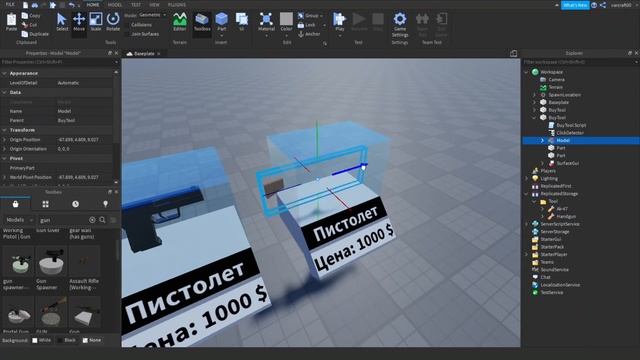Open the Models category dropdown in Toolbox

(19, 220)
